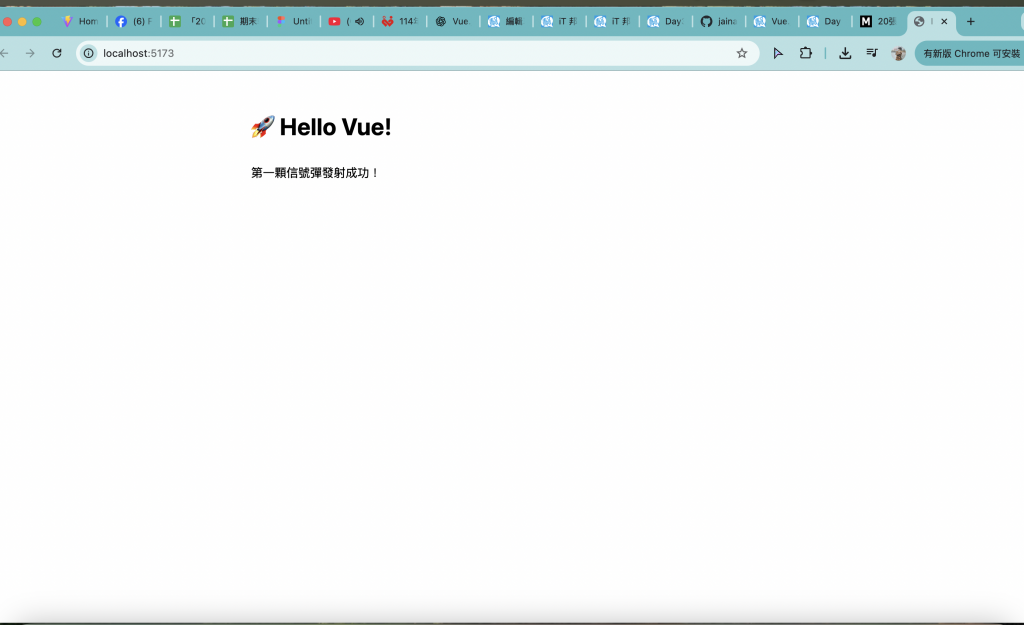
Task: Open the green-cross tab labeled 期末
Action: point(240,22)
